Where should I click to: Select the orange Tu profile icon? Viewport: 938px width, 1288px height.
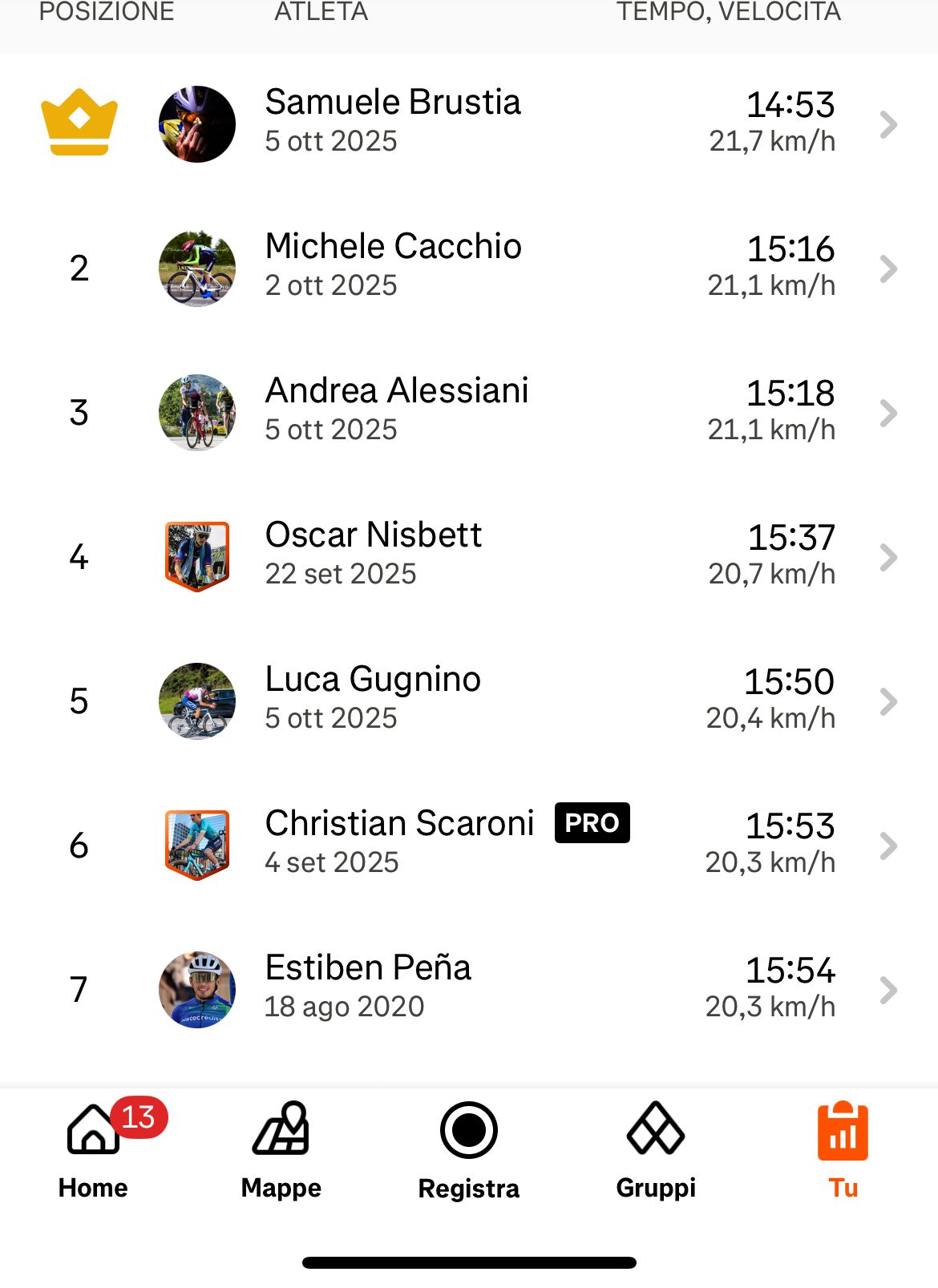click(x=843, y=1131)
